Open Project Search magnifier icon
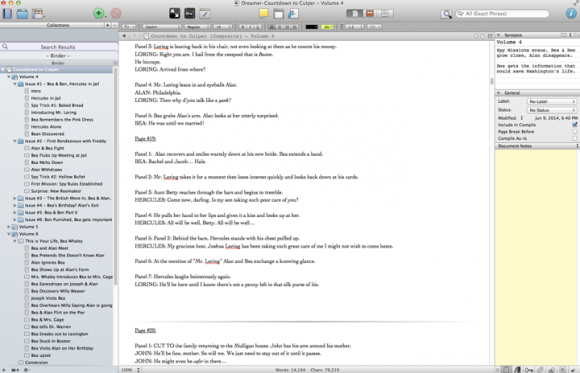580x373 pixels. click(446, 14)
